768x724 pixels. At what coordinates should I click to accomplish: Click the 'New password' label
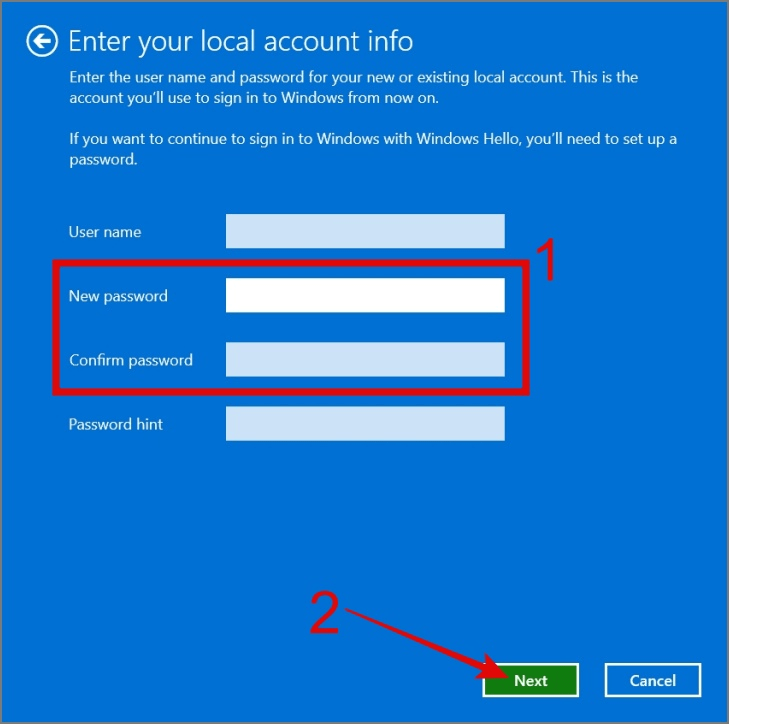(x=118, y=296)
